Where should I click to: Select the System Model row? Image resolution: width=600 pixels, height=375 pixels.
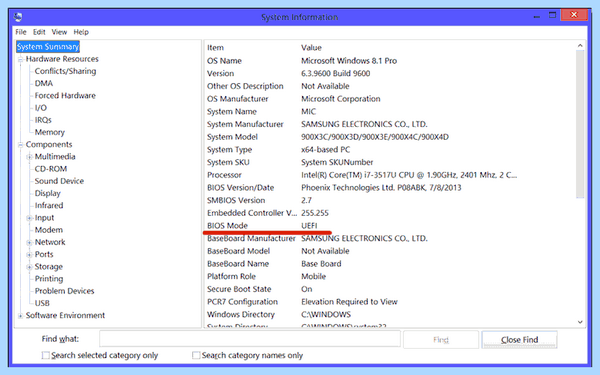pos(390,137)
